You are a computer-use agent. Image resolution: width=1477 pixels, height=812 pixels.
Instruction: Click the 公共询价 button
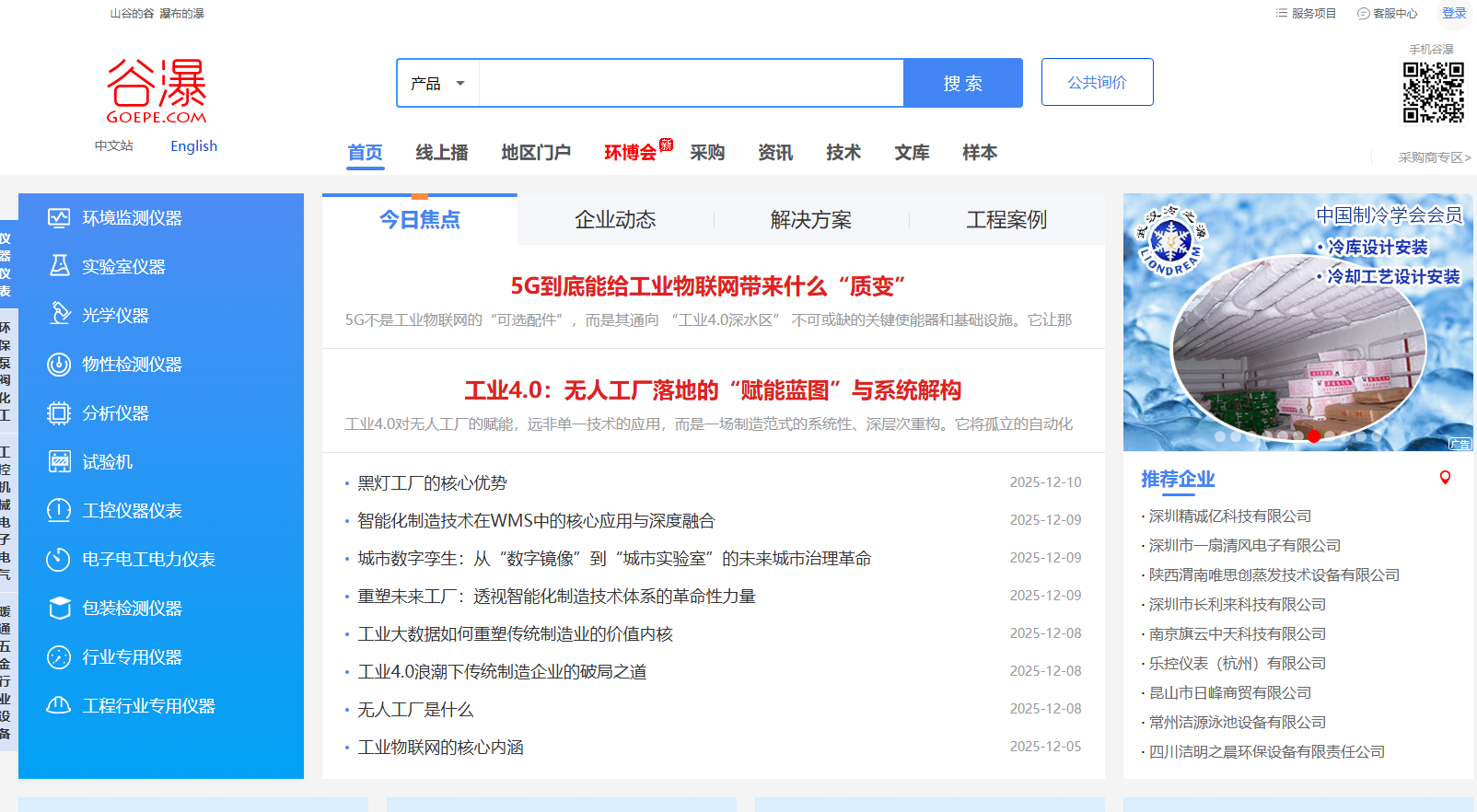1098,82
